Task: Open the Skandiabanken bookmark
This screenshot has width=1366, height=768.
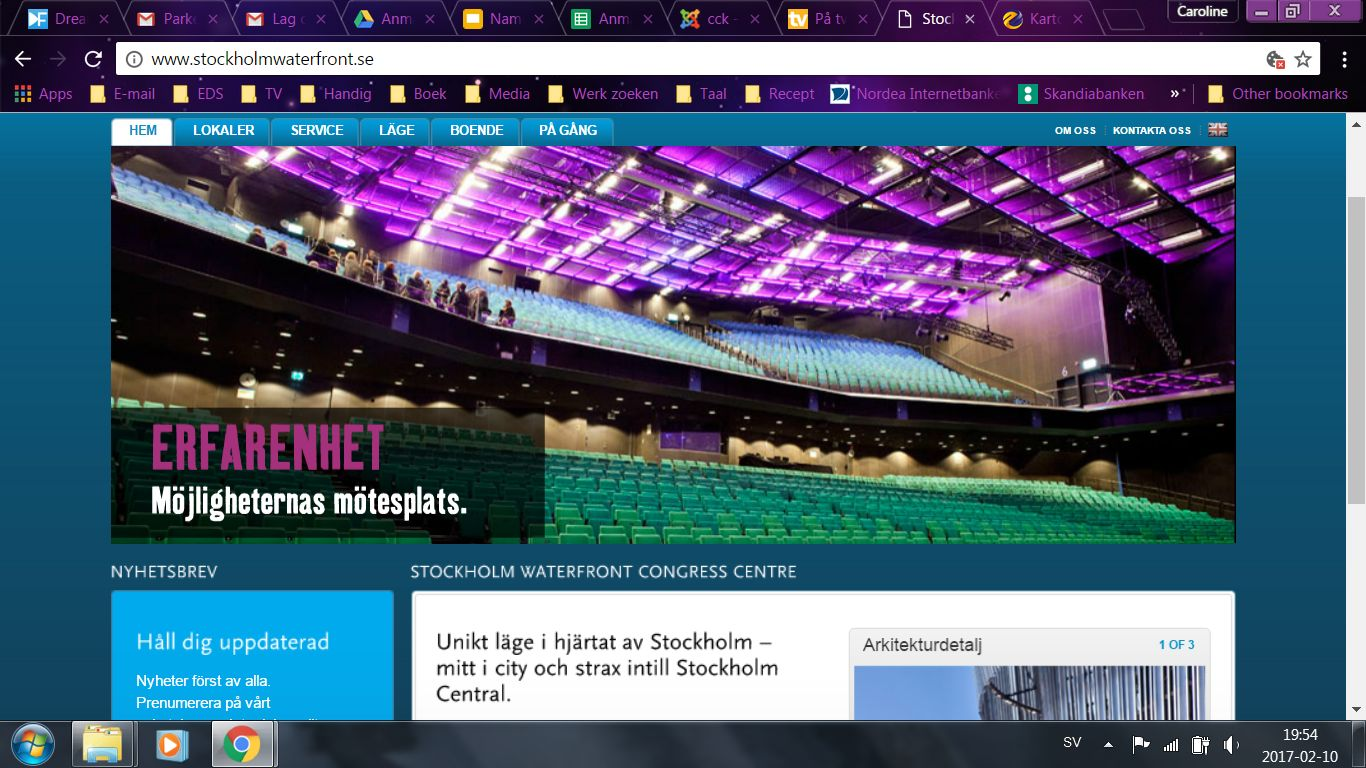Action: click(1081, 94)
